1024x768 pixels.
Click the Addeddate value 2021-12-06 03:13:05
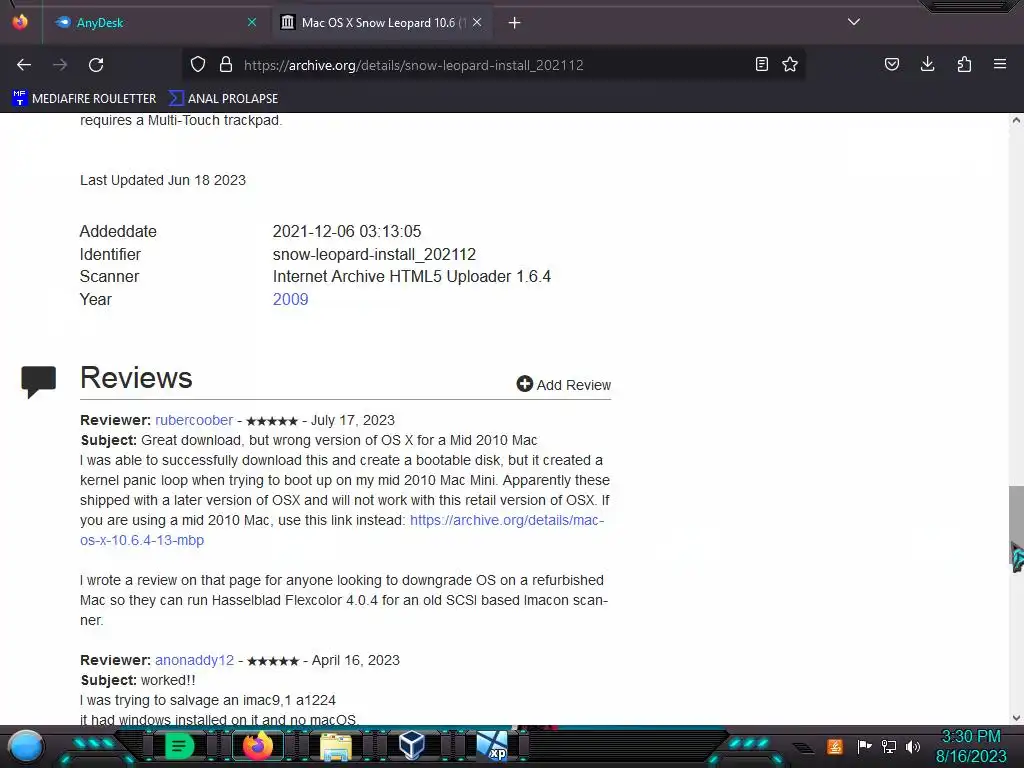[347, 231]
